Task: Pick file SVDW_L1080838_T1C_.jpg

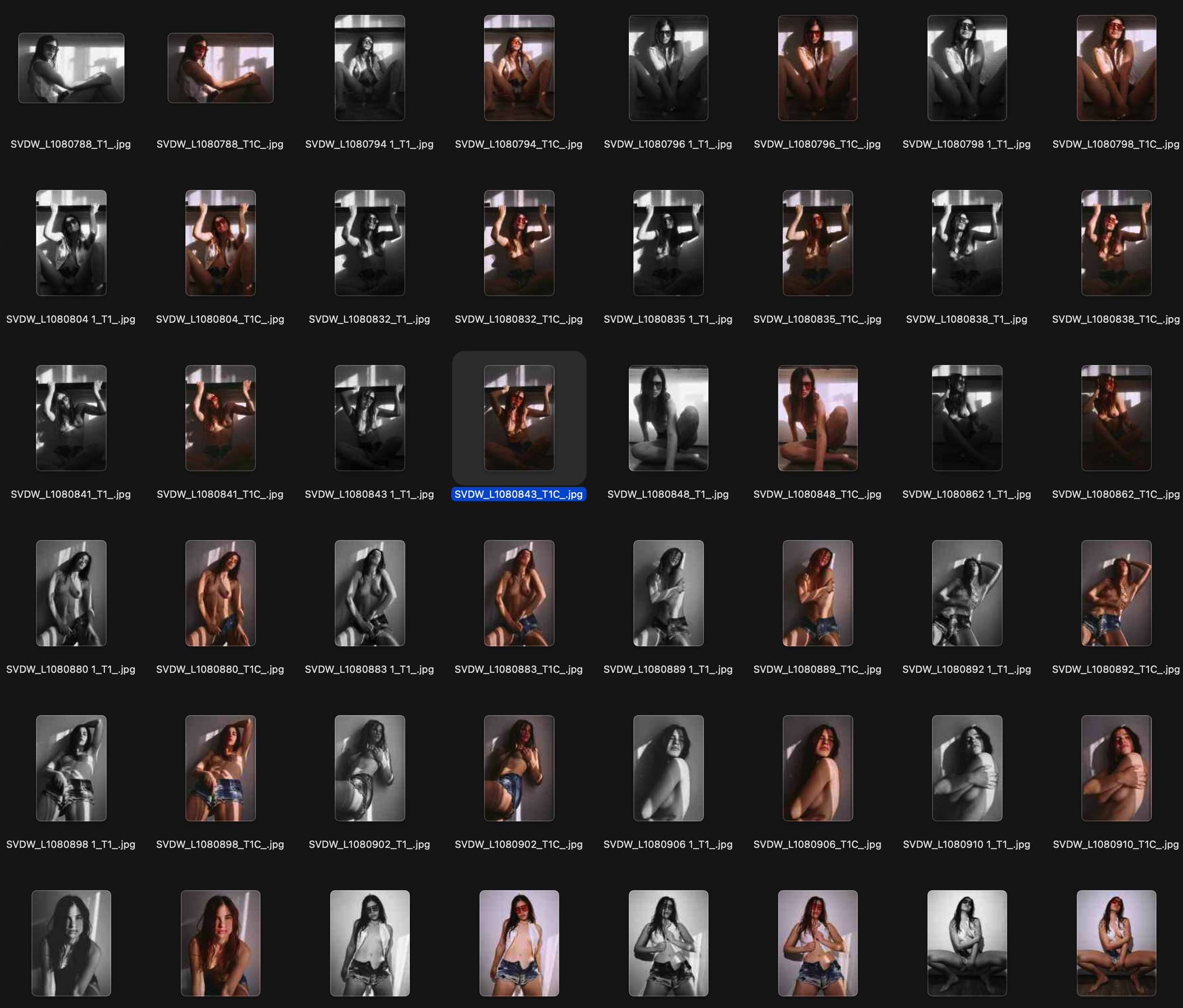Action: pos(1116,243)
